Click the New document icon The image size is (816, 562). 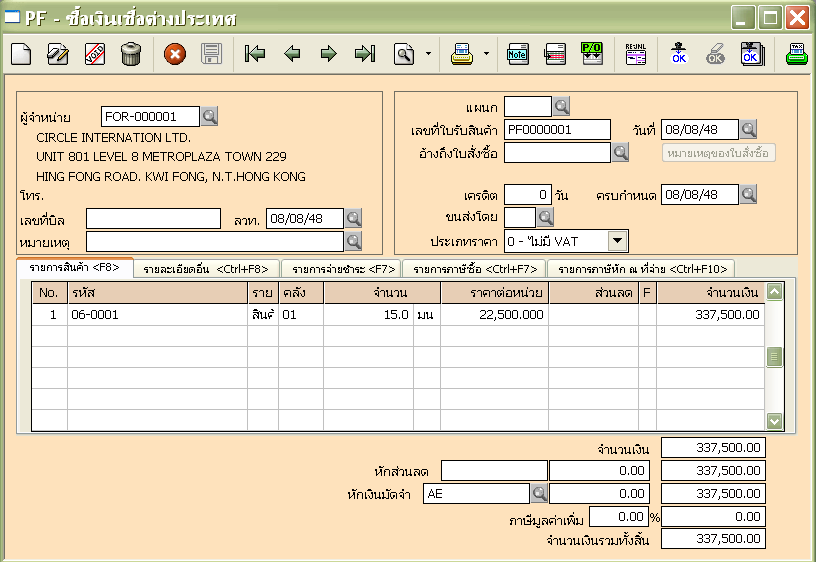(21, 54)
